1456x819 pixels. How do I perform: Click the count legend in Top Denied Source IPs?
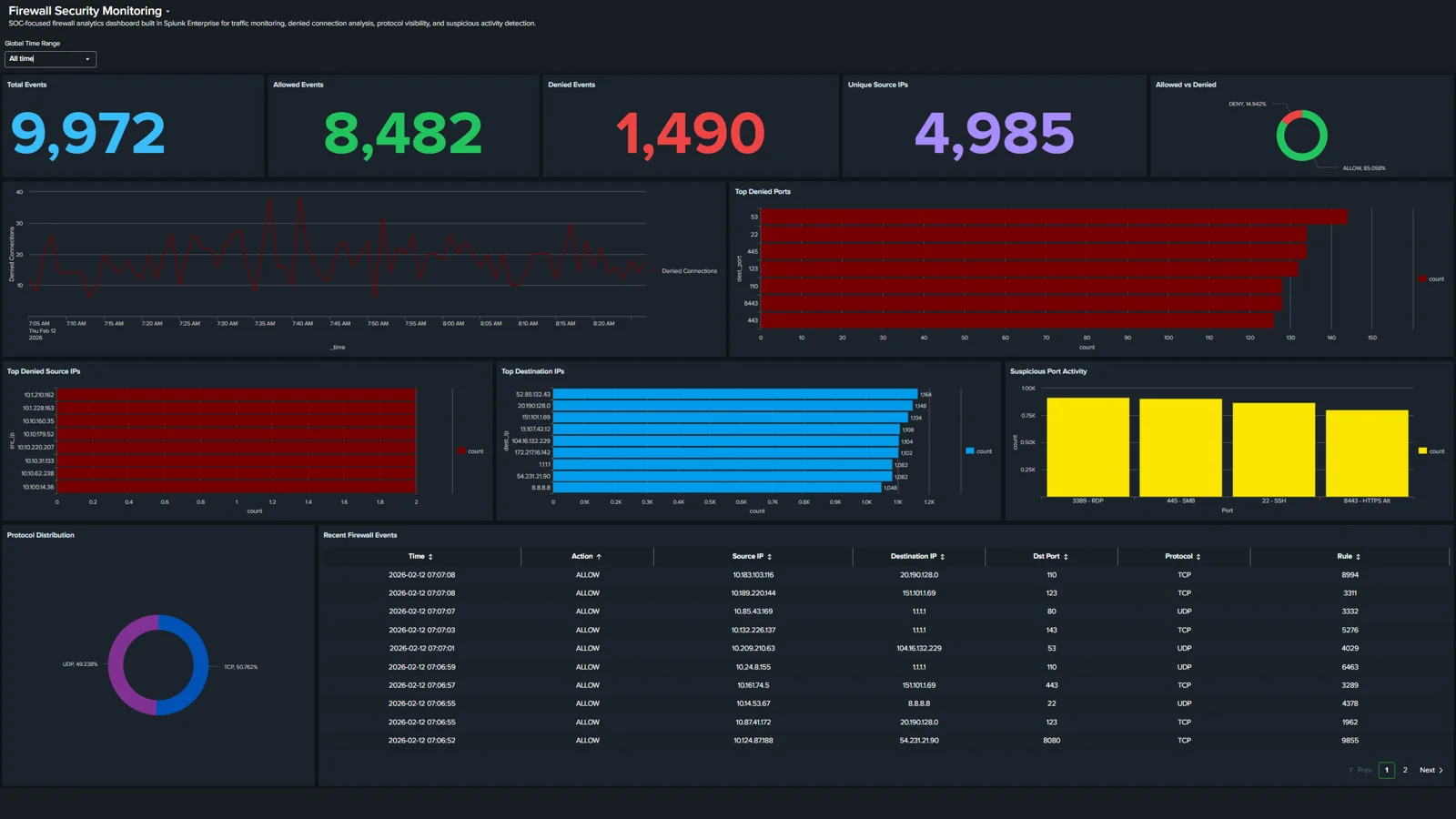click(x=470, y=450)
